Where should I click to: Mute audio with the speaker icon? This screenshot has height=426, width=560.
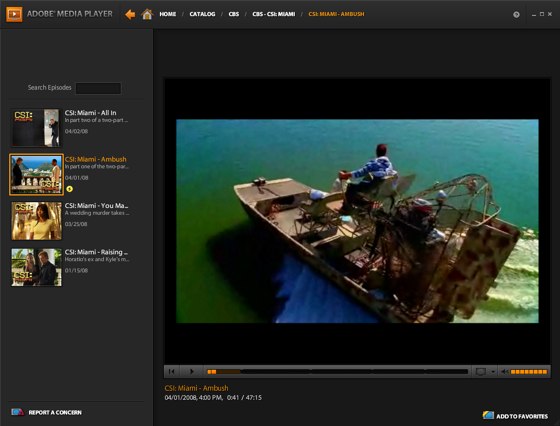504,372
